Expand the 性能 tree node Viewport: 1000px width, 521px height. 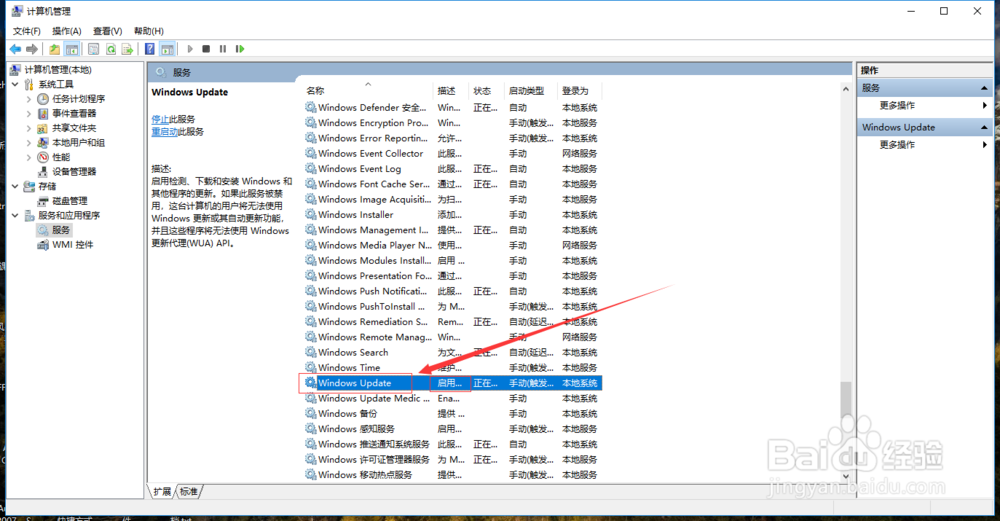coord(29,158)
